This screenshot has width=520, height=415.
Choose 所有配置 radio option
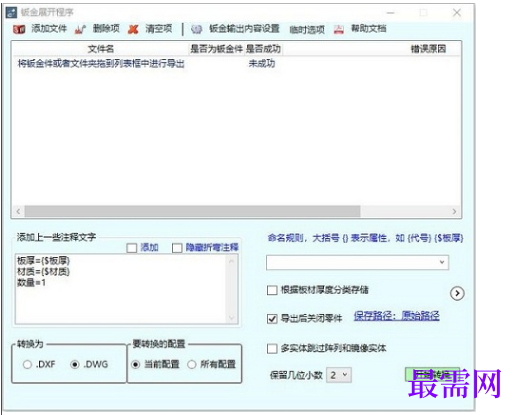pos(192,364)
